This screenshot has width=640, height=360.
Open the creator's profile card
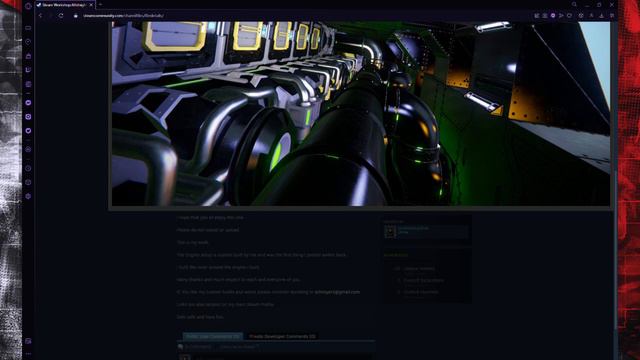click(x=427, y=232)
